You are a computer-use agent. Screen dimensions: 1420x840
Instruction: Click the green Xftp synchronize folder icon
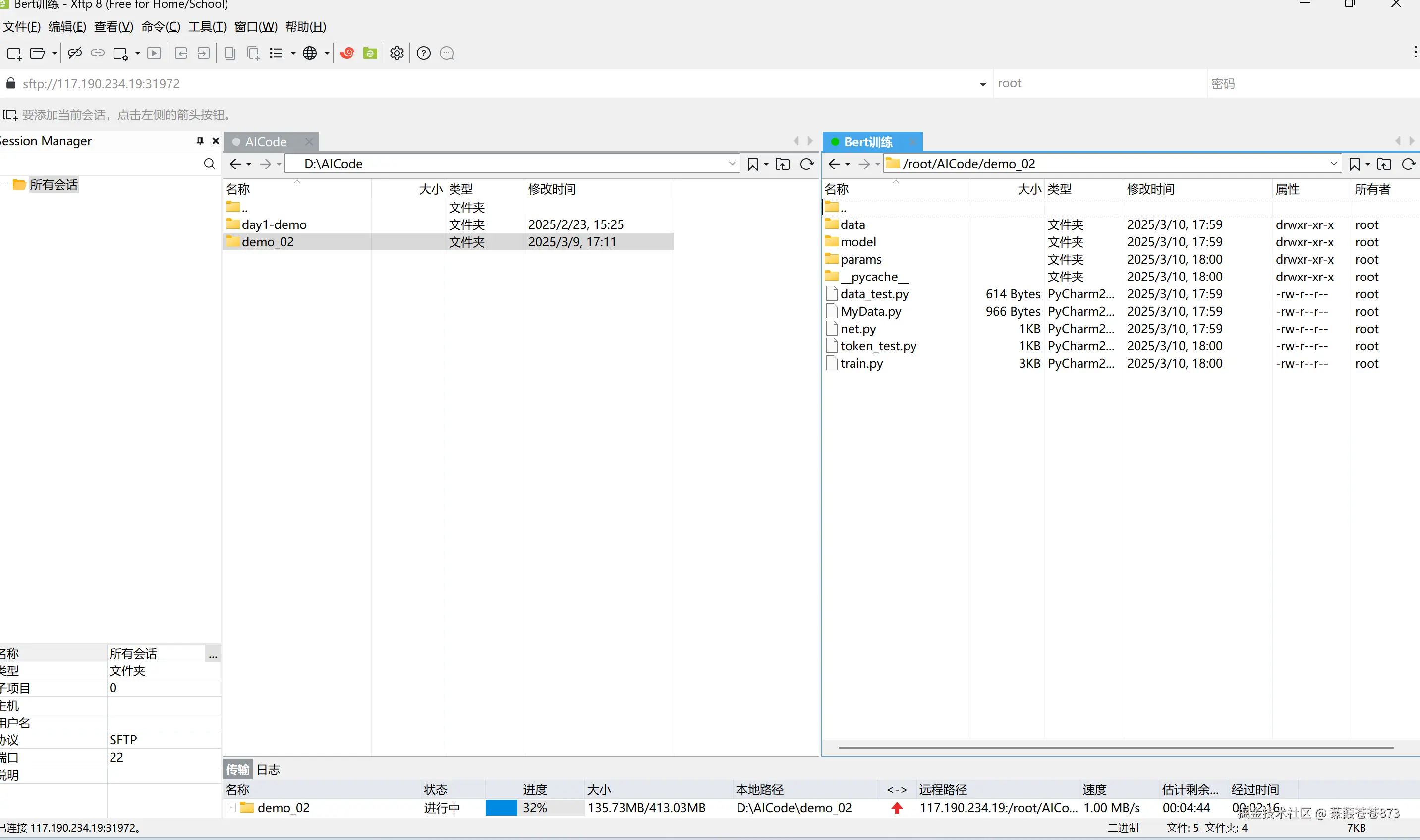pos(370,53)
